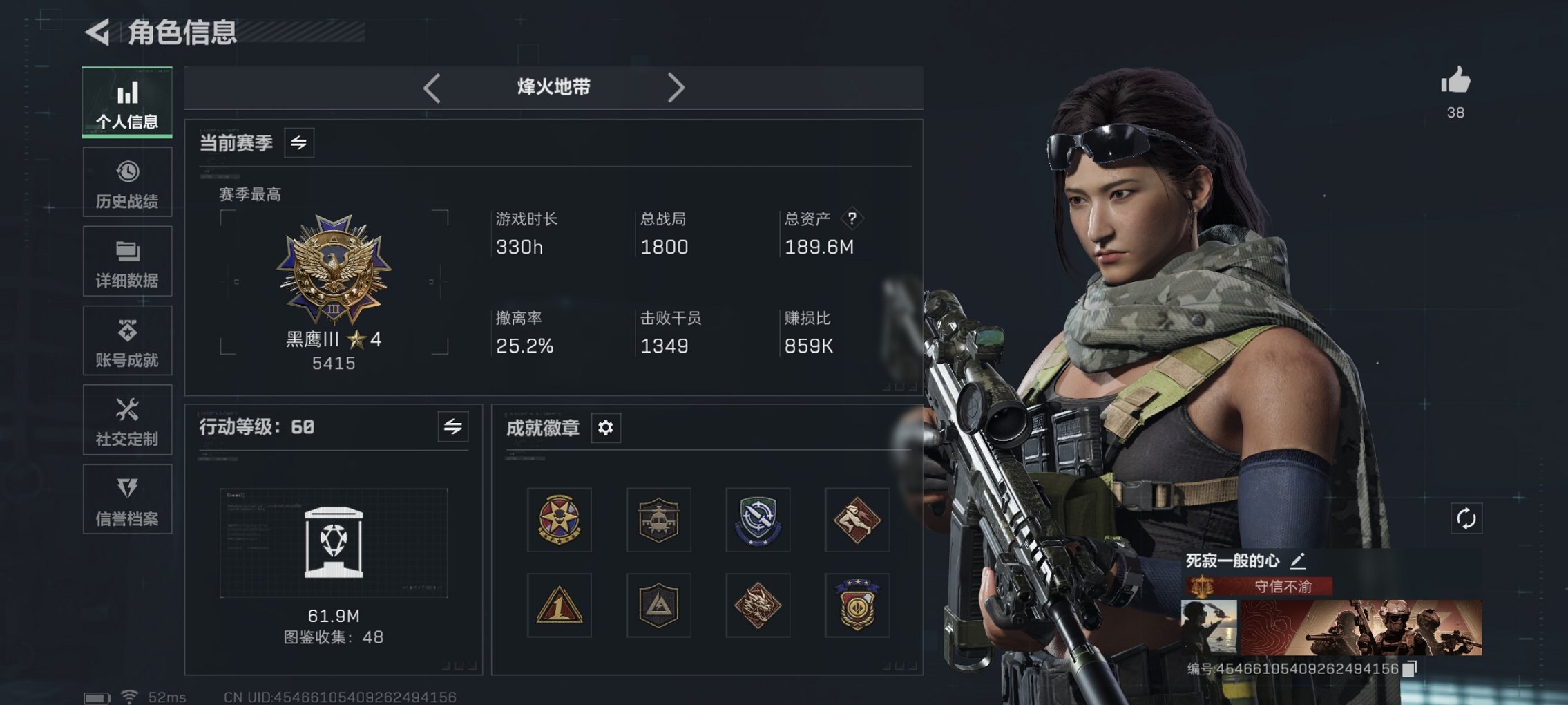Toggle the 当前赛季 swap button
The width and height of the screenshot is (1568, 705).
[299, 143]
